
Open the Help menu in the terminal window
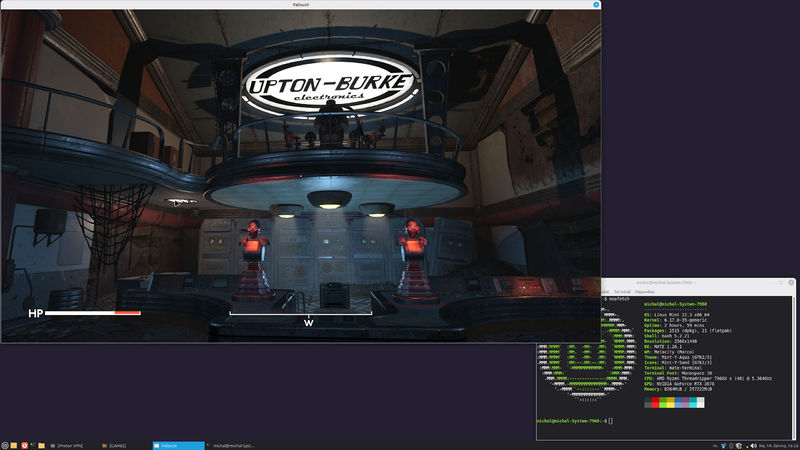(644, 291)
